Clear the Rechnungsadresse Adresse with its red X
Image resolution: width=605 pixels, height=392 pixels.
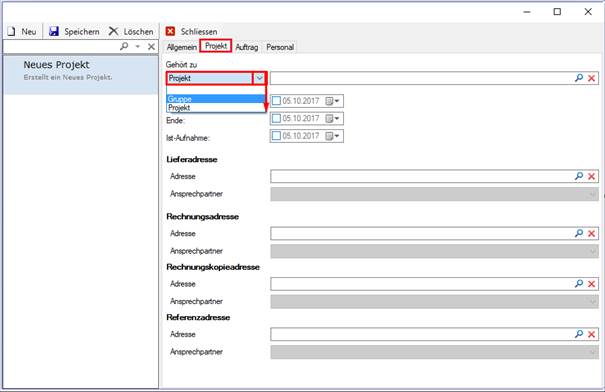(x=591, y=233)
